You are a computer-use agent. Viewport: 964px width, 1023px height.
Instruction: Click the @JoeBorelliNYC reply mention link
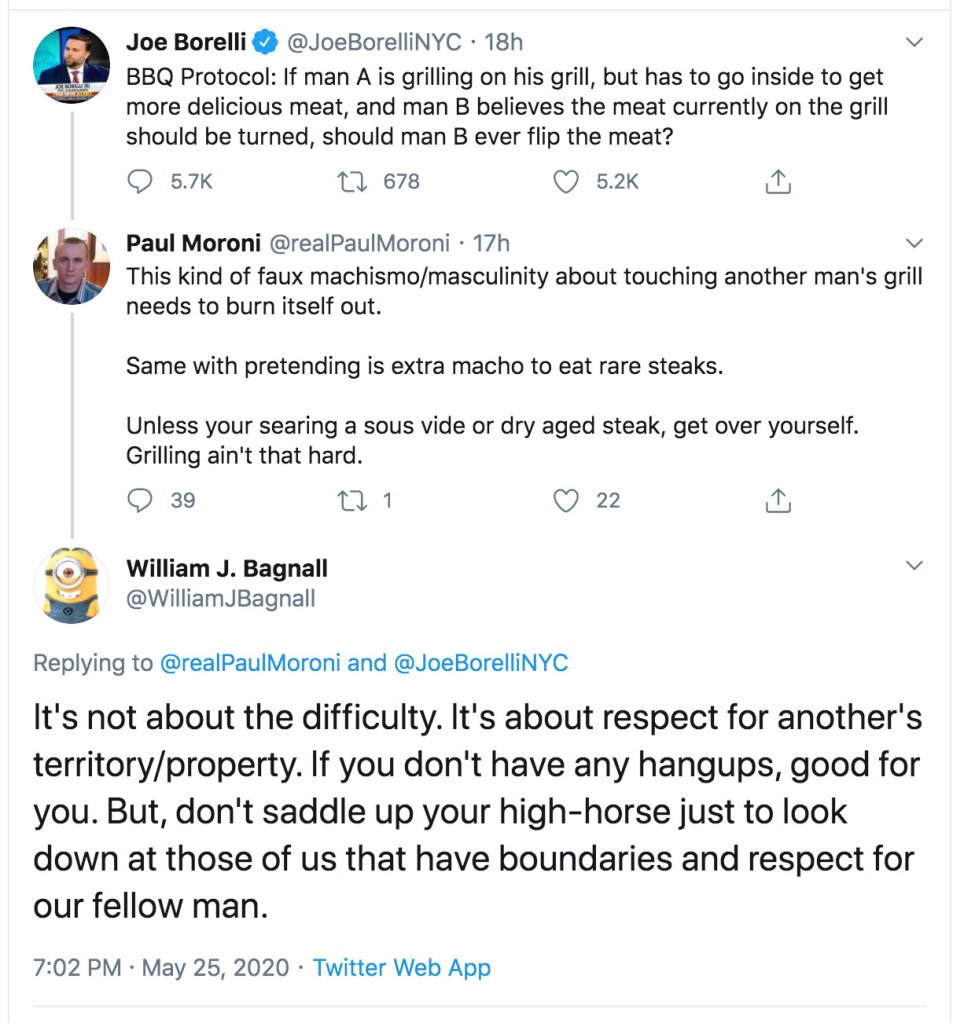click(481, 662)
